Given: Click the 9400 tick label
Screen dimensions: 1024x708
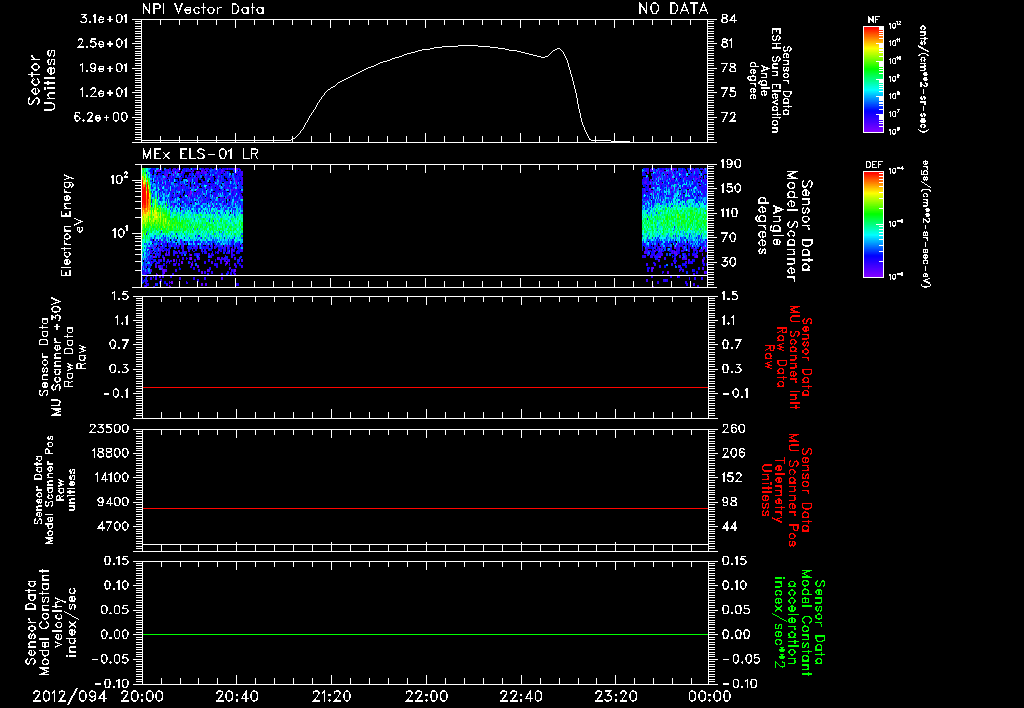Looking at the screenshot, I should [x=114, y=502].
